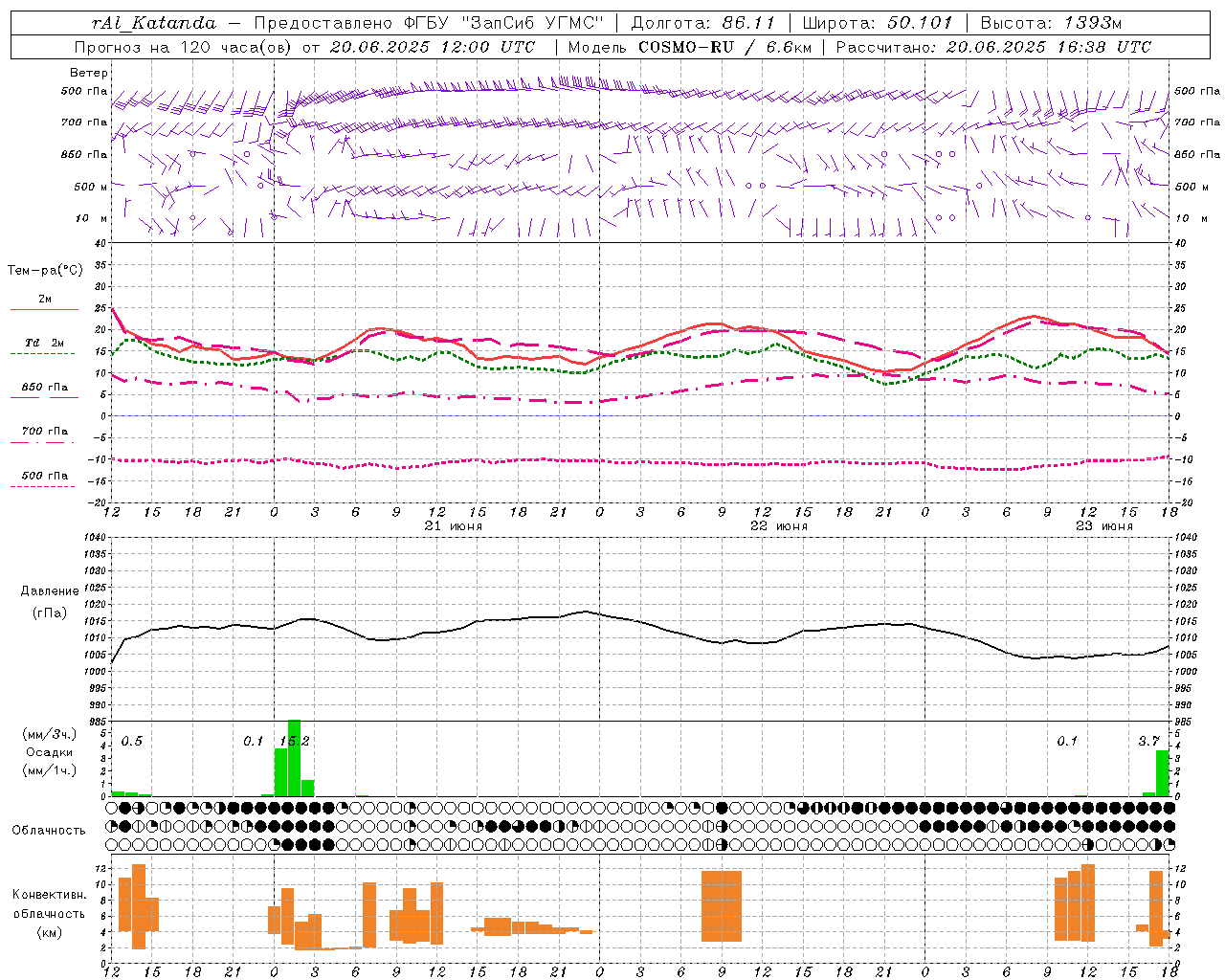1225x980 pixels.
Task: Click the Высота: 1393м header value
Action: click(1051, 23)
